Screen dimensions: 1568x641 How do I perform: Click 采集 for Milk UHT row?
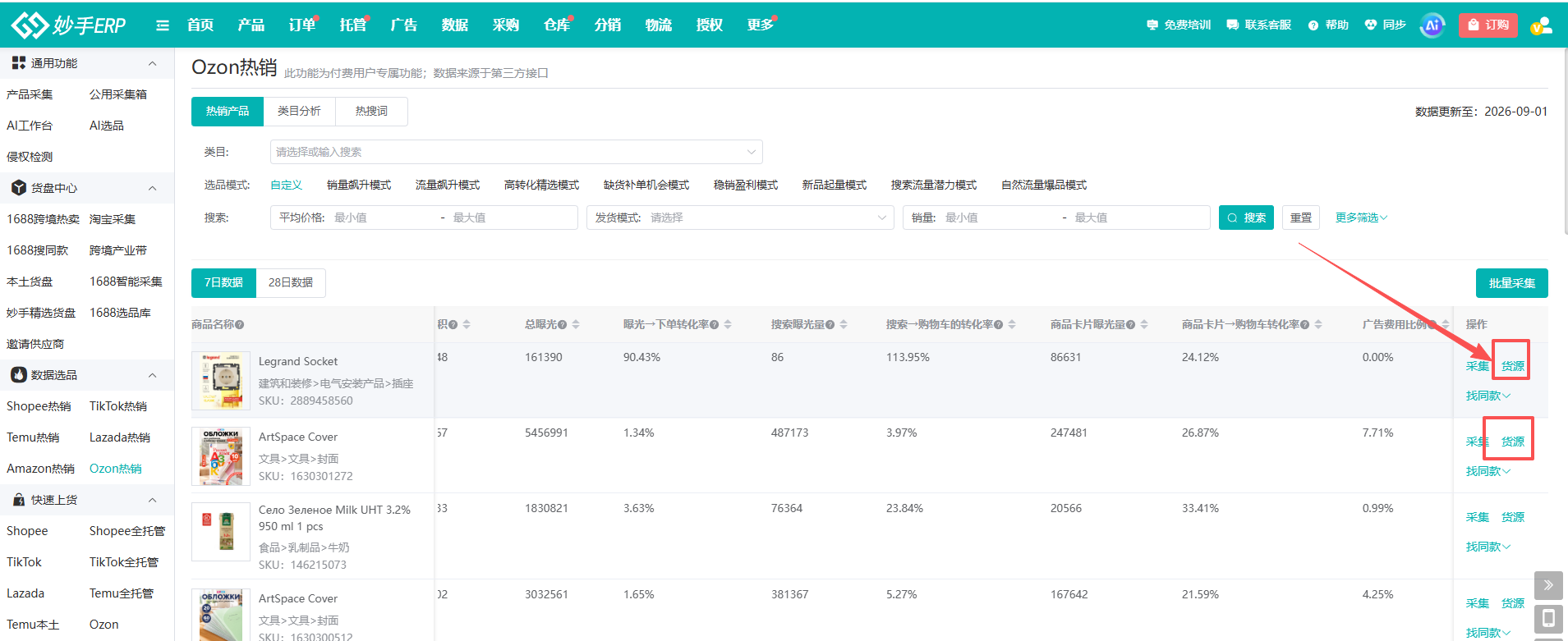pyautogui.click(x=1478, y=517)
